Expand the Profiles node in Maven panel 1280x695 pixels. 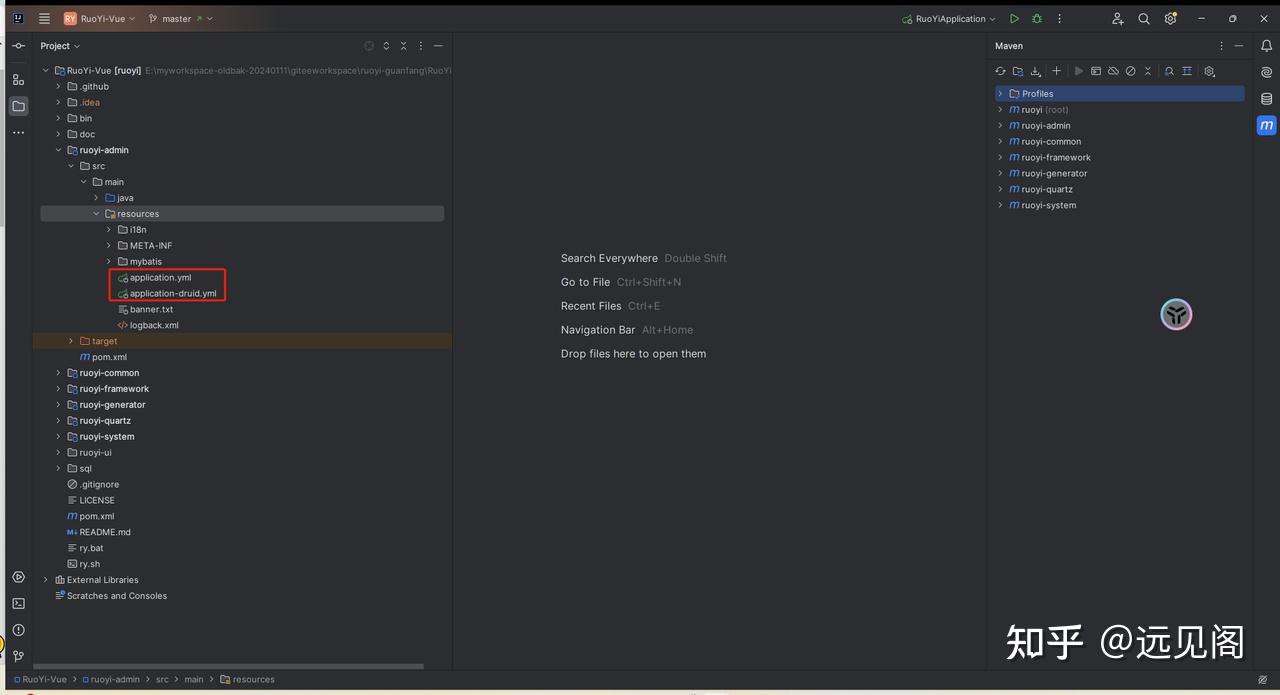click(1000, 93)
